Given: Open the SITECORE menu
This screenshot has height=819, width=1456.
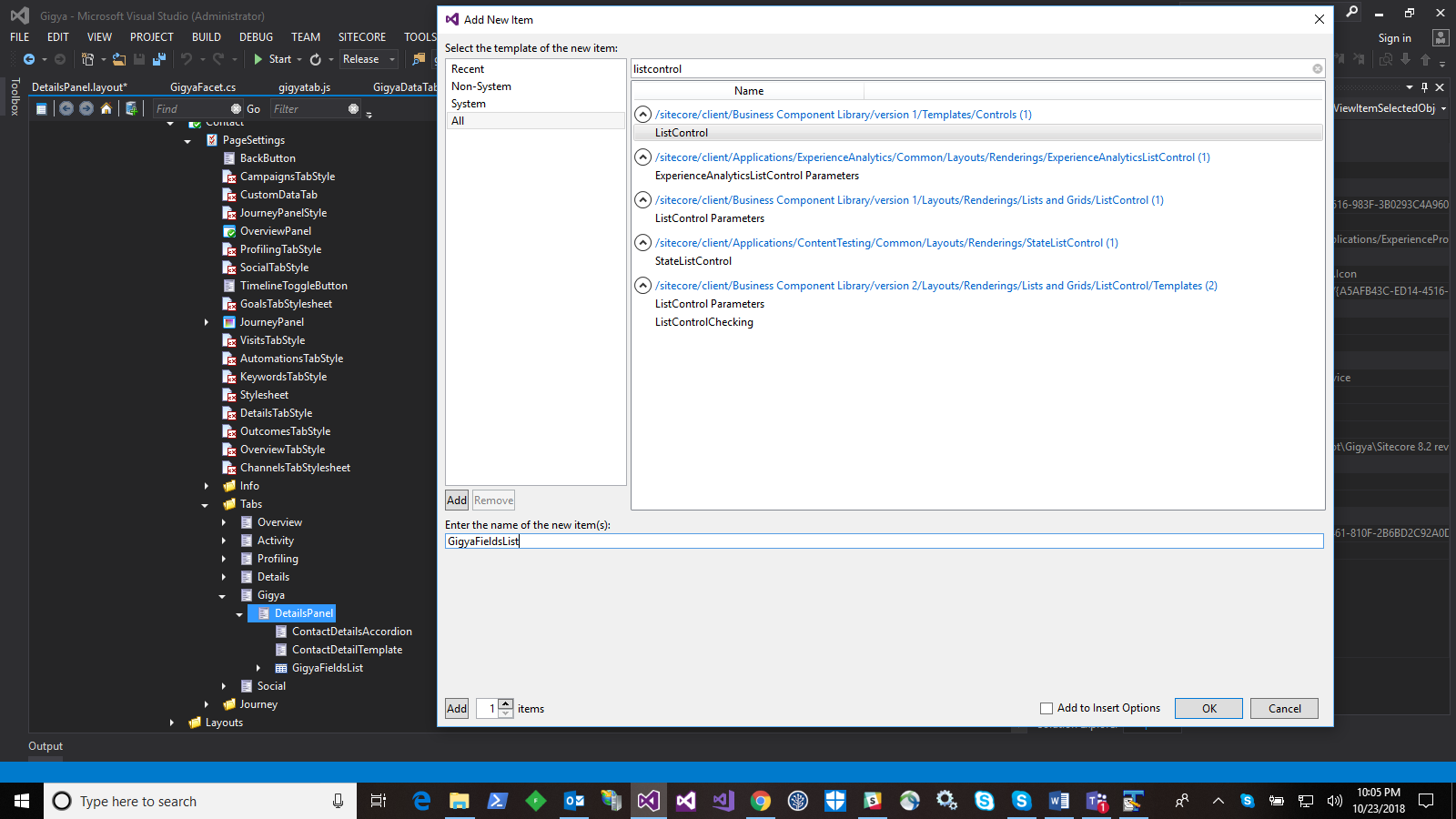Looking at the screenshot, I should 362,37.
